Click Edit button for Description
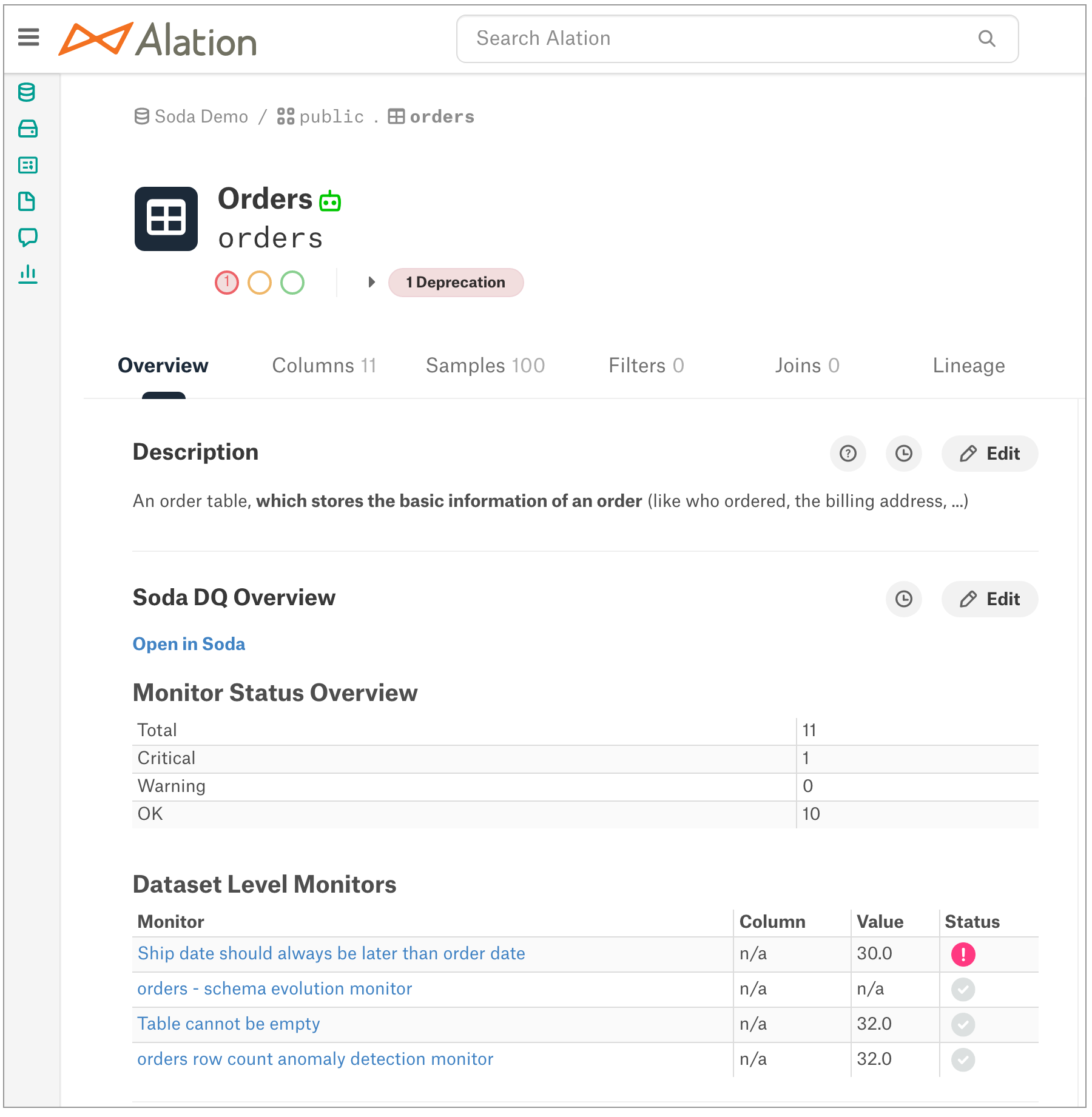The height and width of the screenshot is (1117, 1092). [989, 454]
